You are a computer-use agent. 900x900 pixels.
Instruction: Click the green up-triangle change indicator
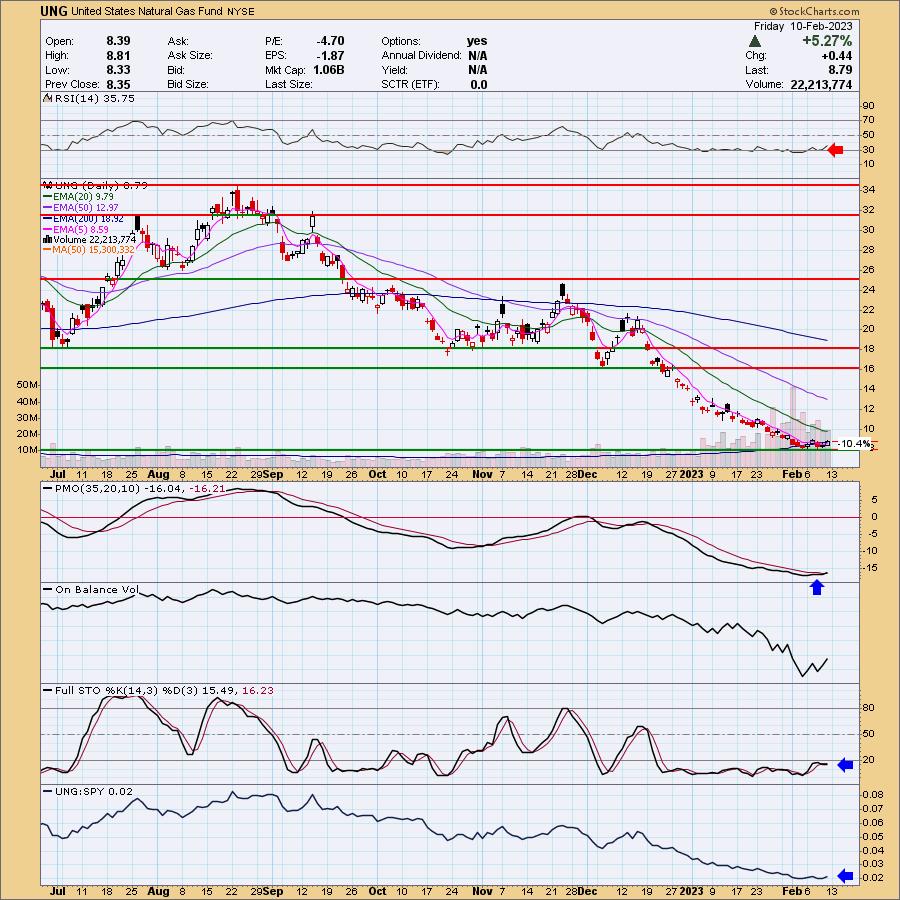click(755, 41)
